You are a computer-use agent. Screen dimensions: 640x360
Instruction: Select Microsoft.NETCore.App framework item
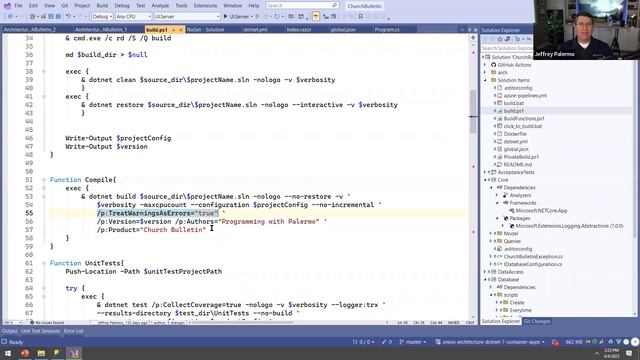tap(541, 211)
